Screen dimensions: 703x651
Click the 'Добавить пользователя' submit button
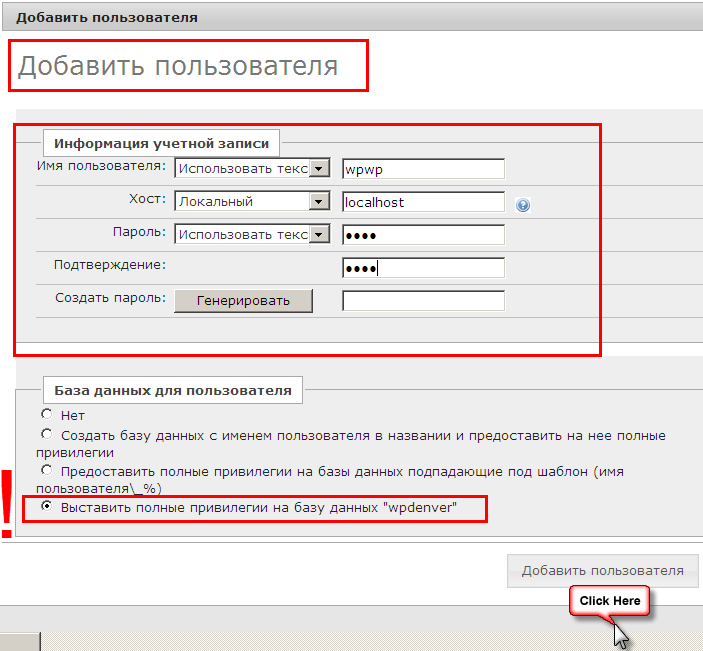(x=602, y=571)
